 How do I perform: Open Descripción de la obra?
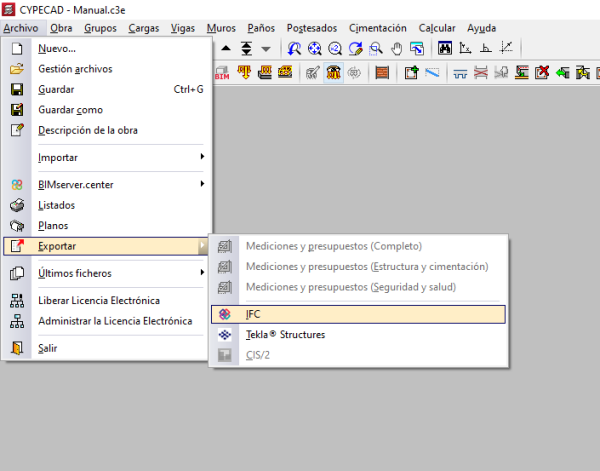106,130
